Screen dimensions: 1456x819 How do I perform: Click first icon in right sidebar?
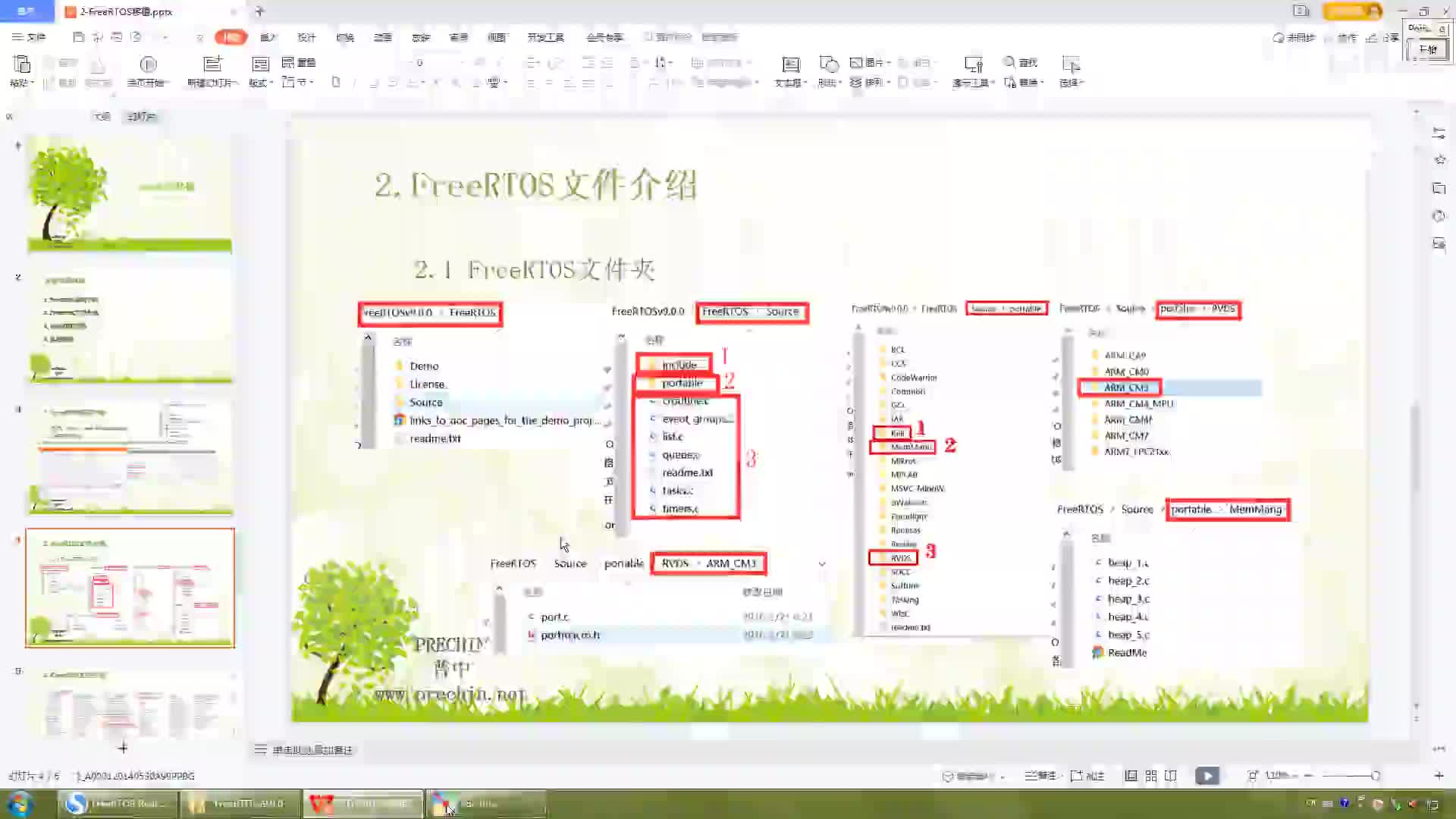[1439, 133]
